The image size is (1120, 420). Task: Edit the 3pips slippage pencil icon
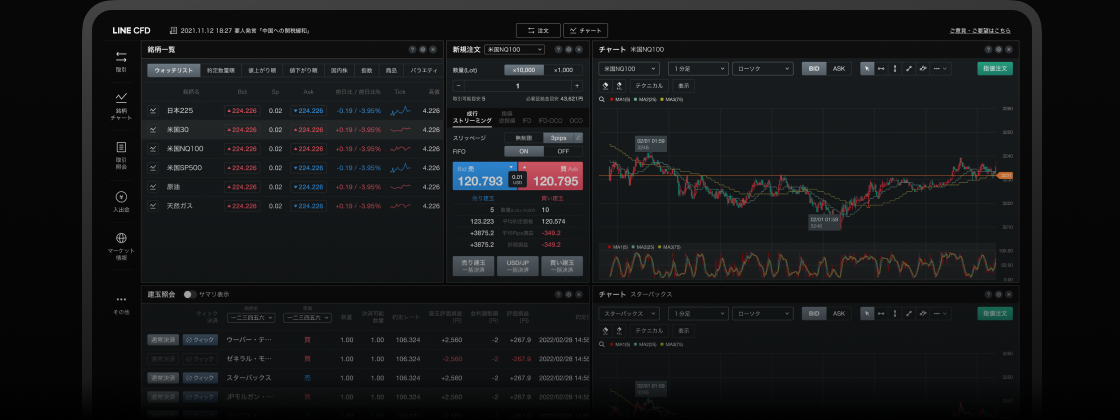click(579, 138)
